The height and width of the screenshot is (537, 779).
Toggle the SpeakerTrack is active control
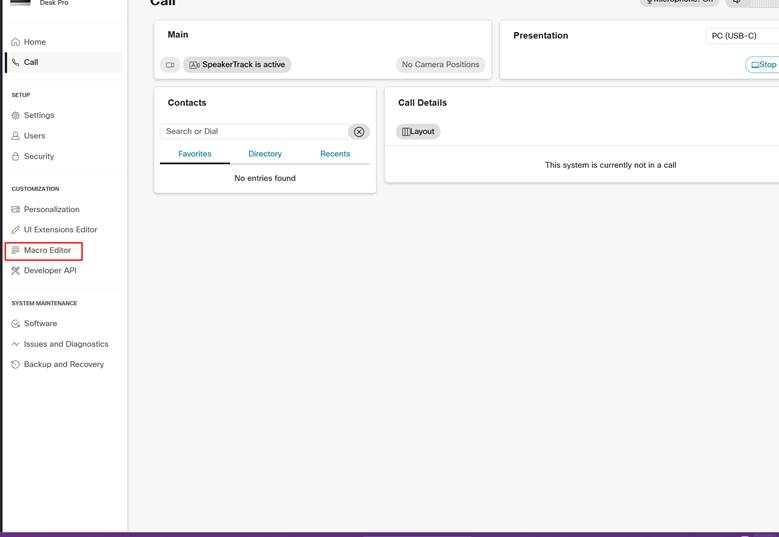tap(237, 65)
